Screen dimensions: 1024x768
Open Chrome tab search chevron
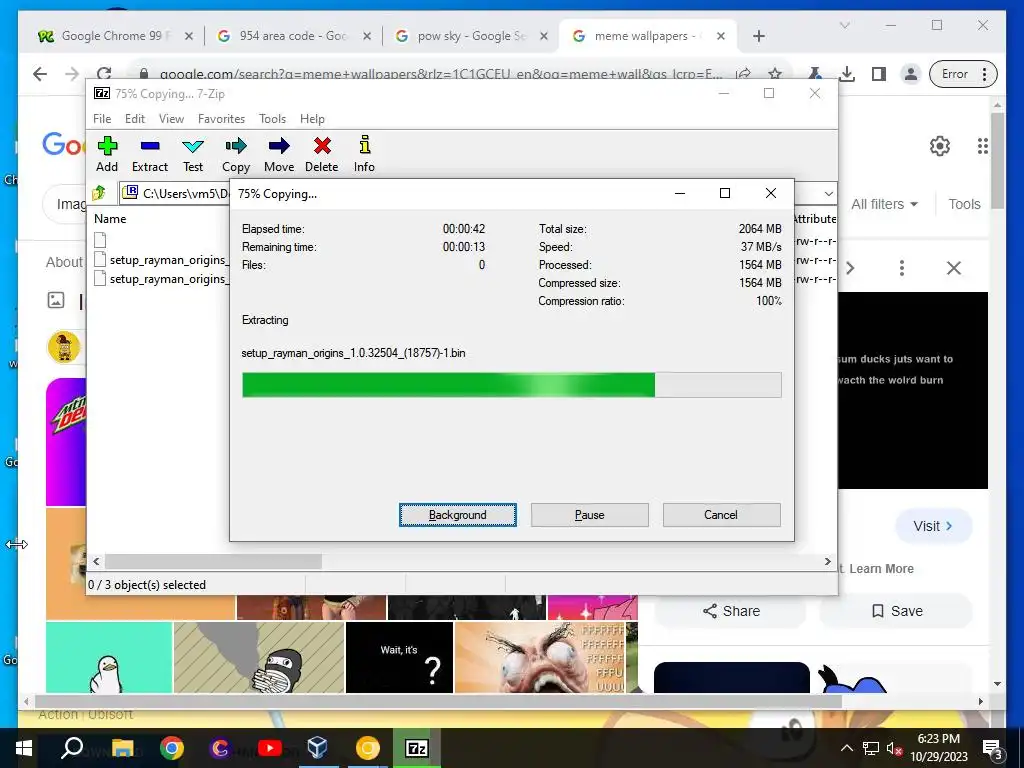coord(844,25)
